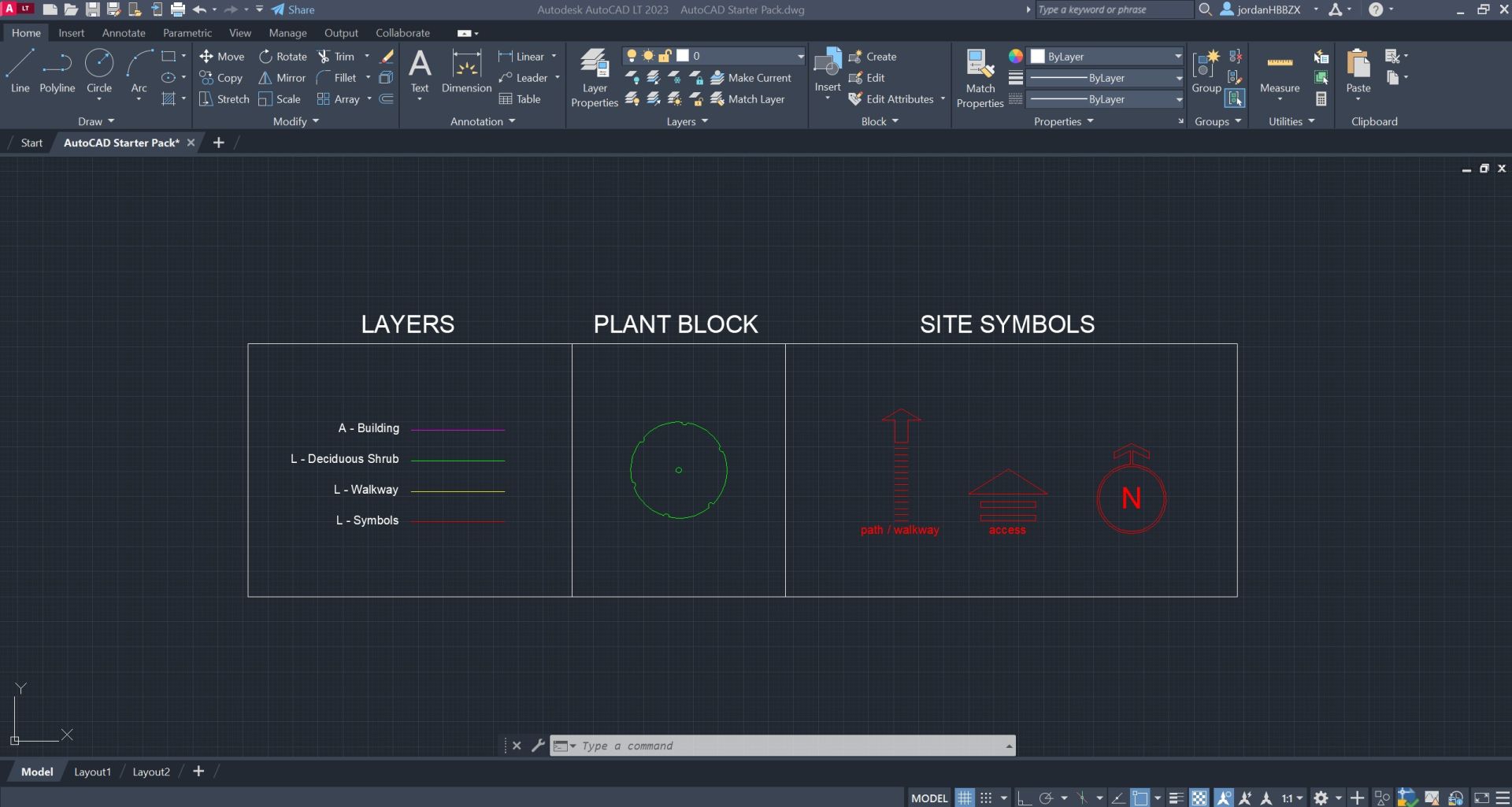Toggle annotation objects visibility in status bar
The width and height of the screenshot is (1512, 807).
tap(1224, 798)
